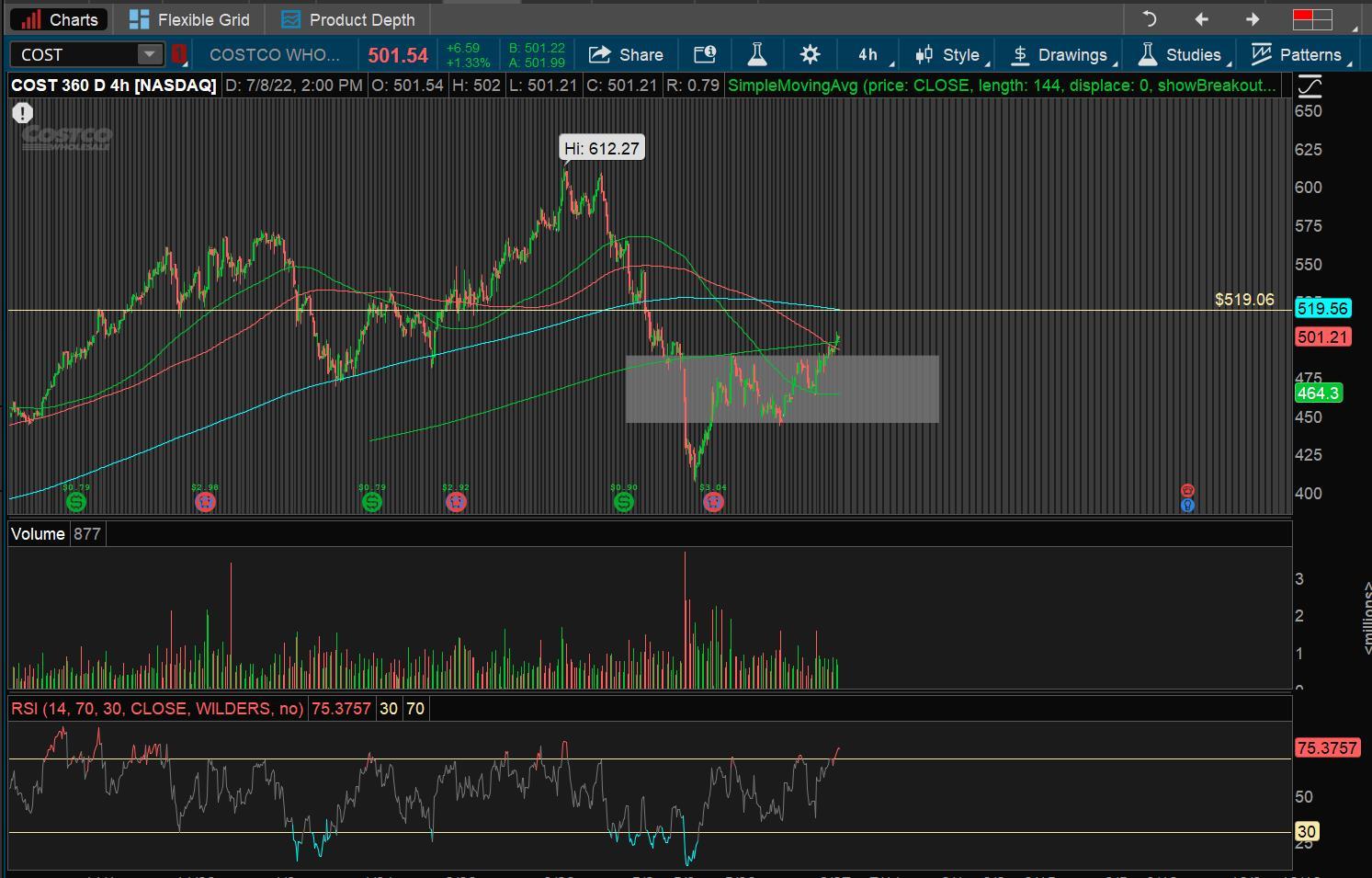The width and height of the screenshot is (1372, 878).
Task: Open the symbol dropdown arrow next to COST
Action: [x=149, y=54]
